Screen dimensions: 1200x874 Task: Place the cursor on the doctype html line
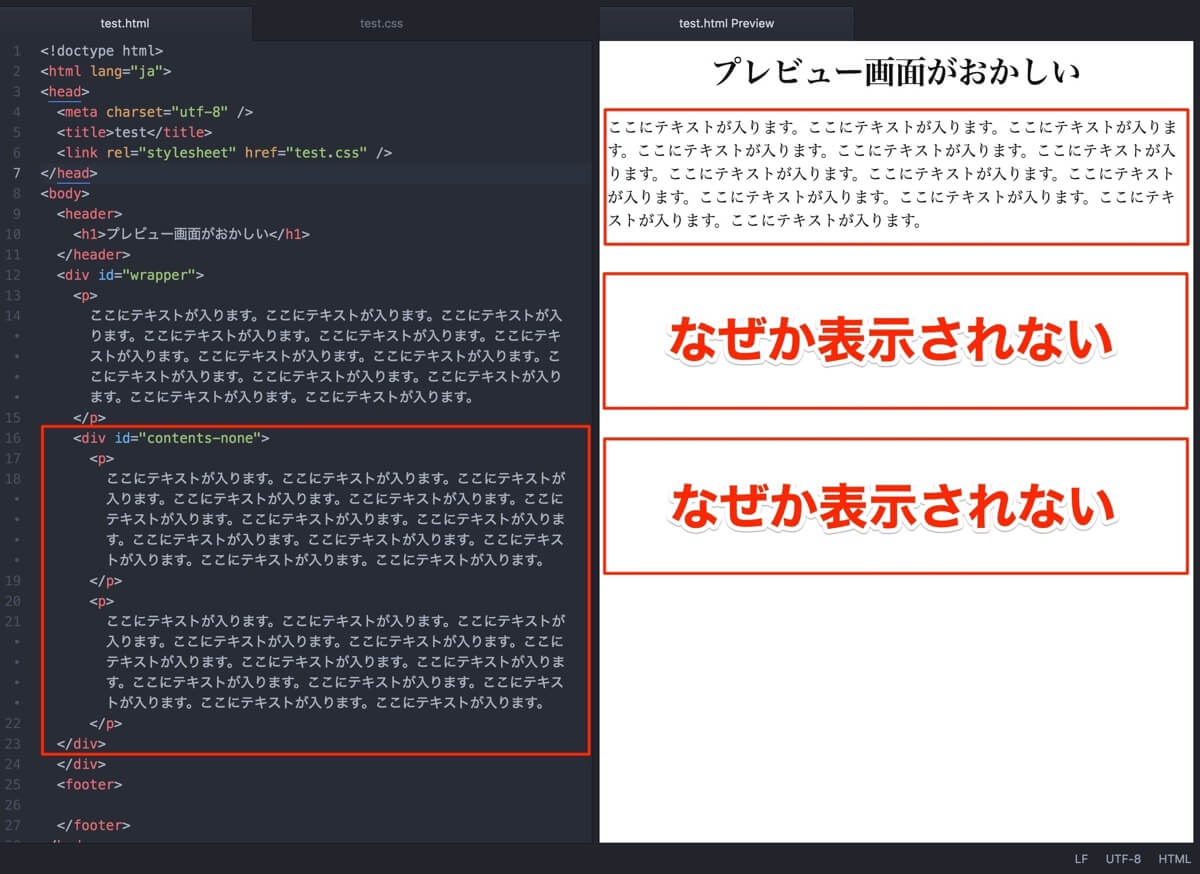102,50
